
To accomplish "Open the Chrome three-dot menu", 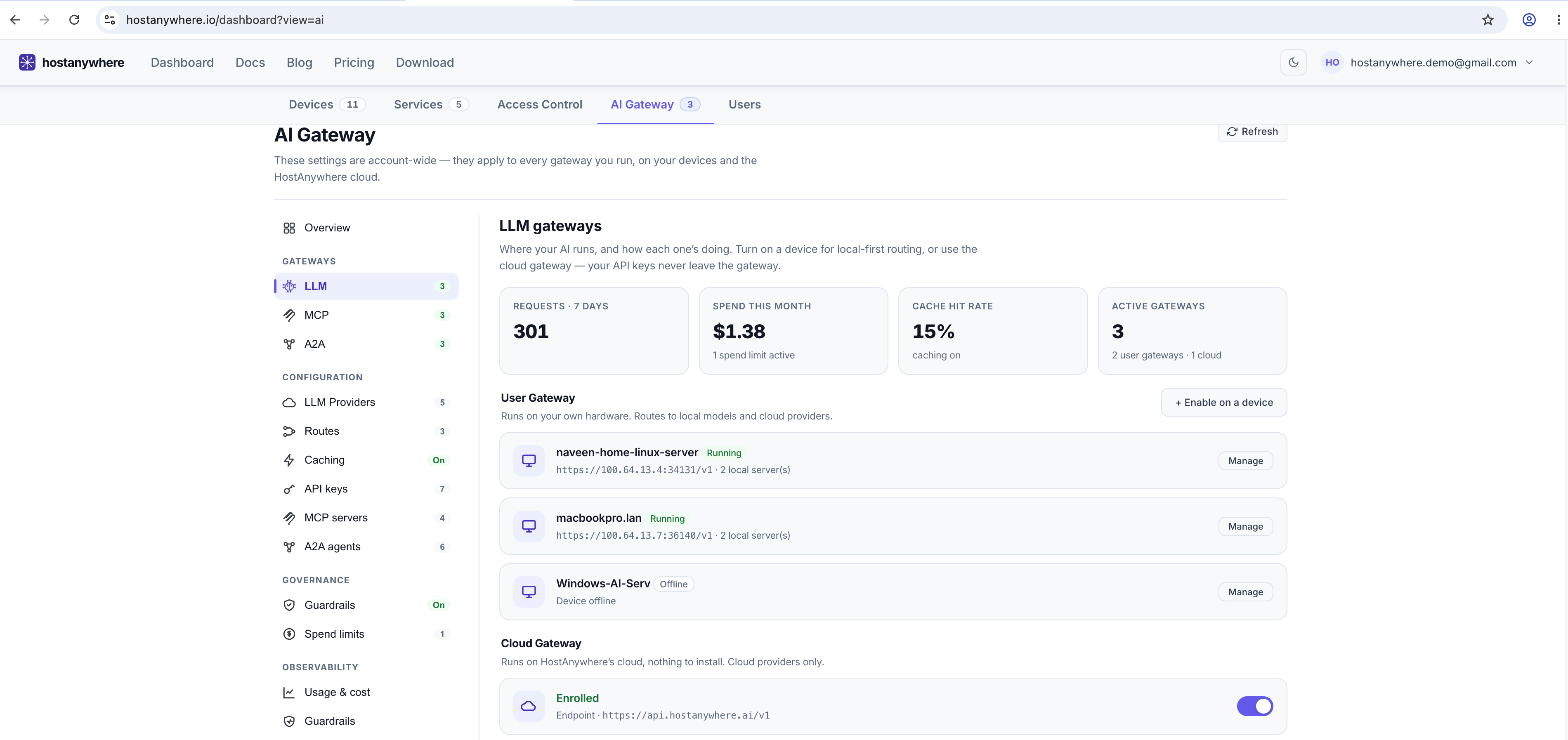I will tap(1558, 19).
